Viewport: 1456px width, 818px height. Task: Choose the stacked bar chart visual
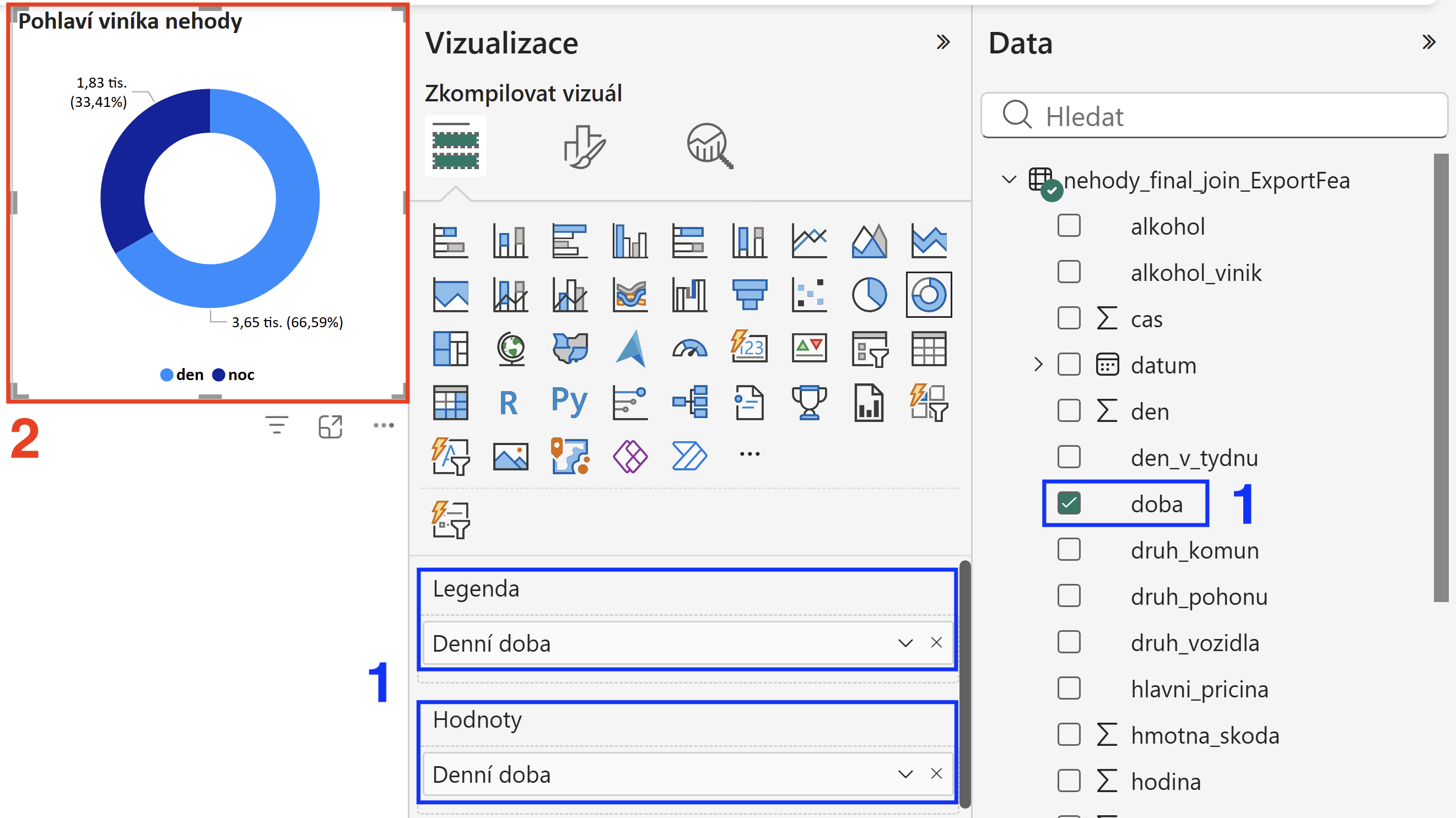click(450, 241)
